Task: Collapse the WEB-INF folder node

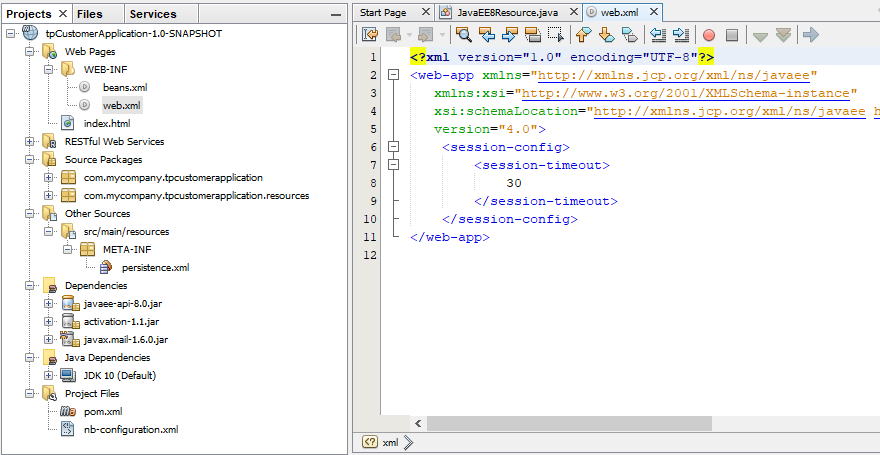Action: click(49, 70)
